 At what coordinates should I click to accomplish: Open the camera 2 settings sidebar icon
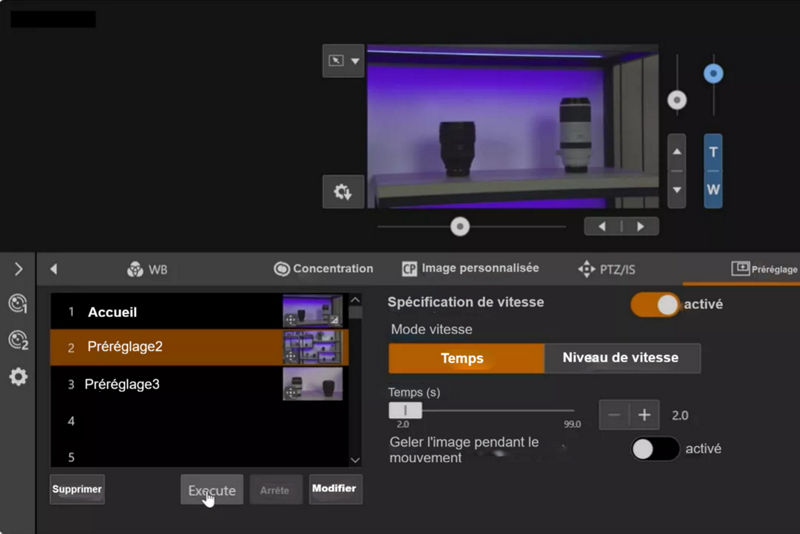pos(18,340)
